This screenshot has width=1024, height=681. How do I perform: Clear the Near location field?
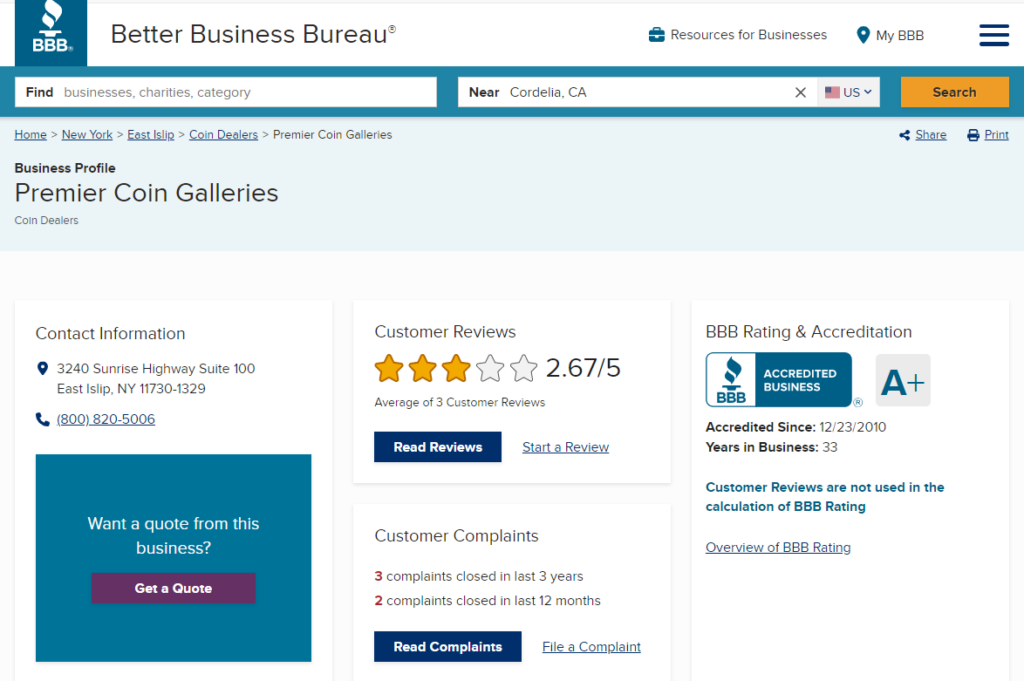(800, 93)
